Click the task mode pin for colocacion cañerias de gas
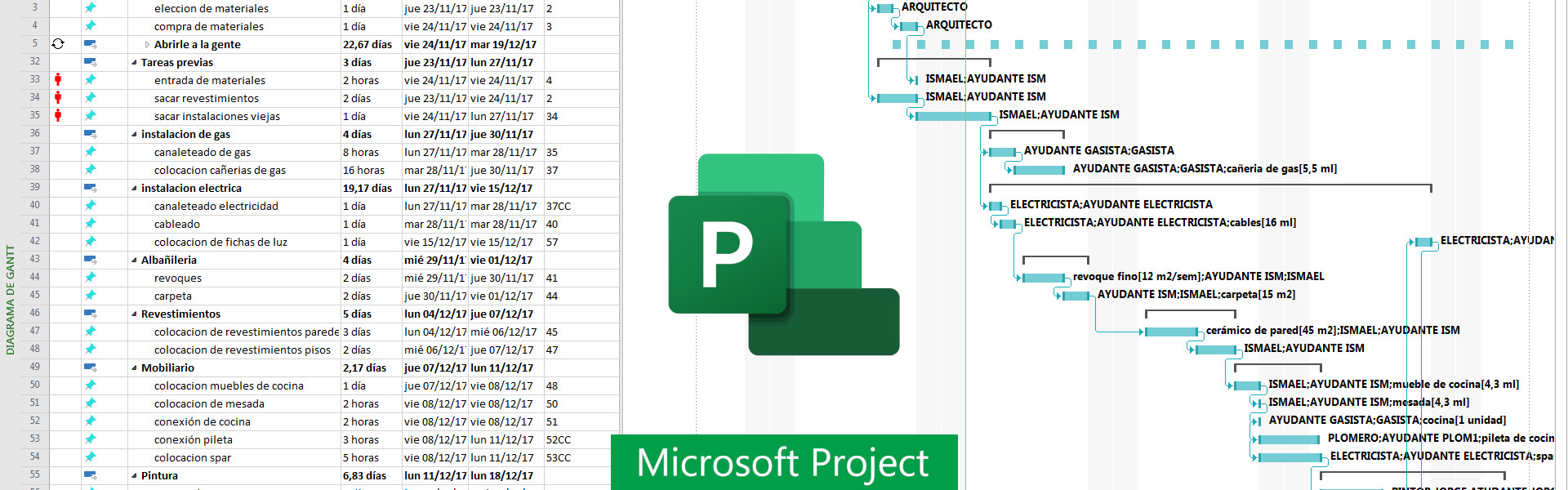Viewport: 1568px width, 490px height. pyautogui.click(x=91, y=170)
